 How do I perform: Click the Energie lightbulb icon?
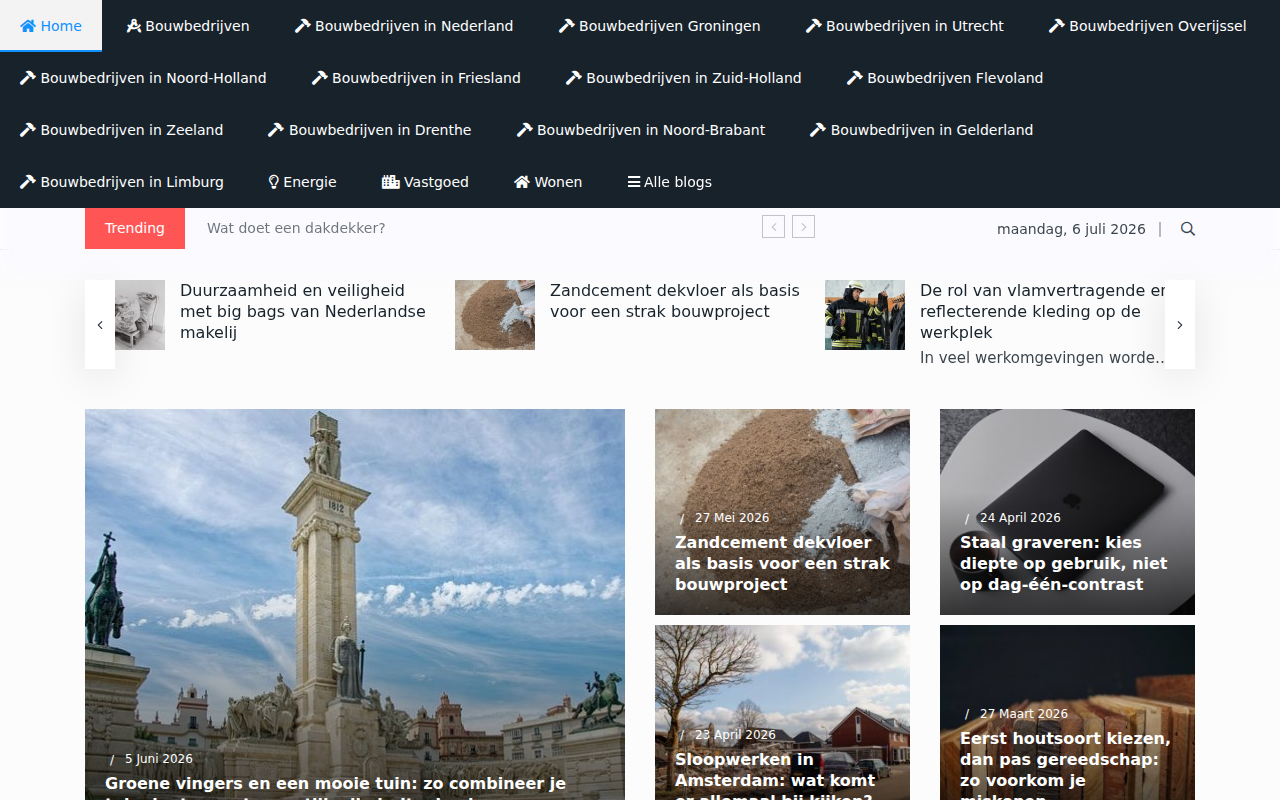click(x=273, y=182)
